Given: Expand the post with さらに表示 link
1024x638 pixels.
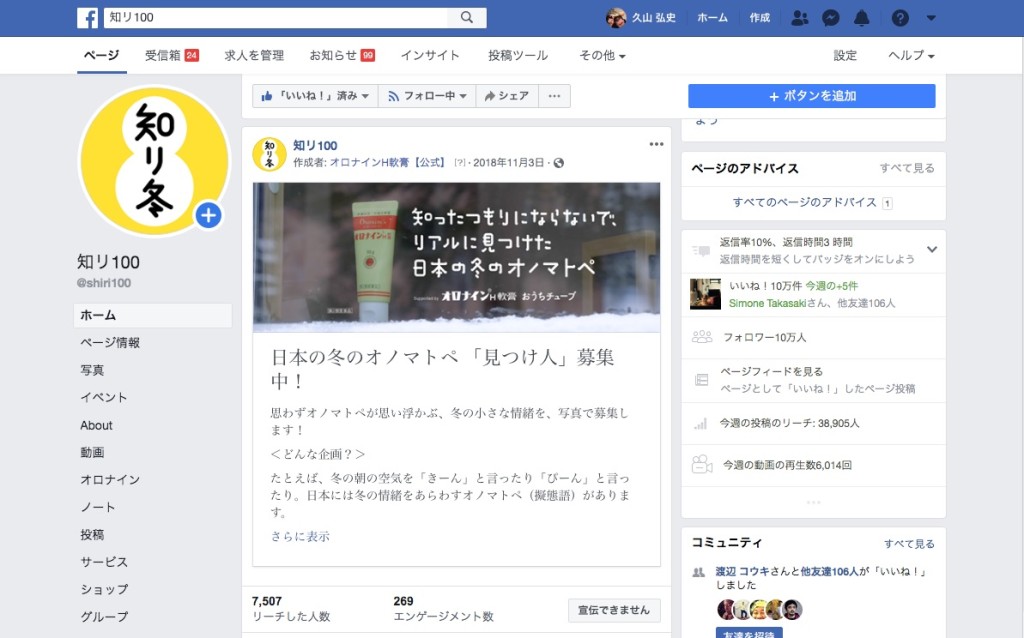Looking at the screenshot, I should pos(299,537).
